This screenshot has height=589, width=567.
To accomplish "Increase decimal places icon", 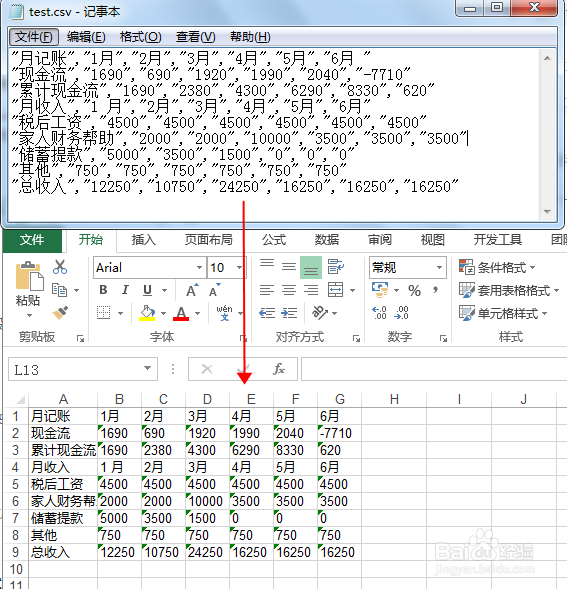I will (379, 313).
